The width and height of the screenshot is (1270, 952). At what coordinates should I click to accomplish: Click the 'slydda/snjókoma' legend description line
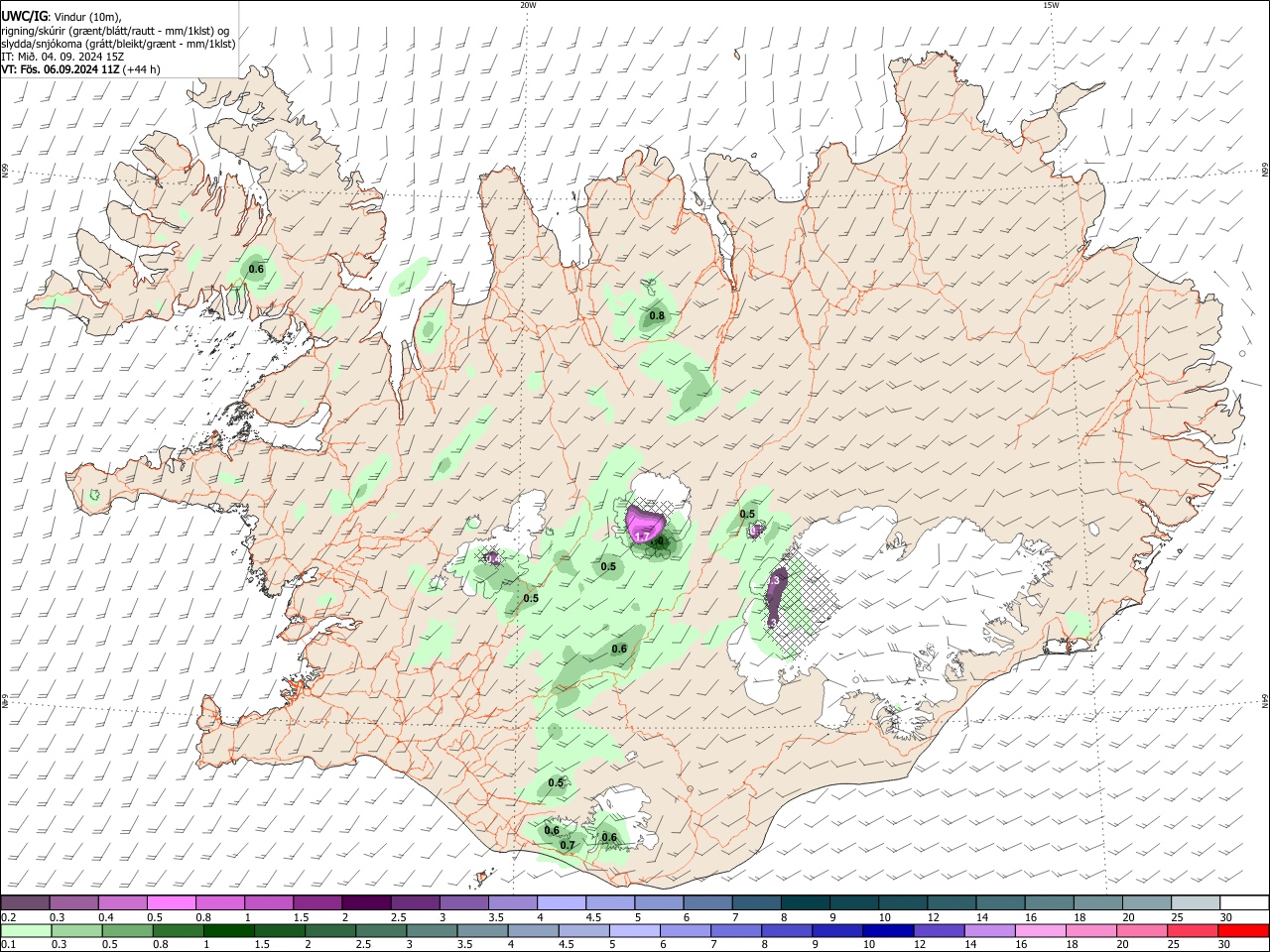(118, 44)
